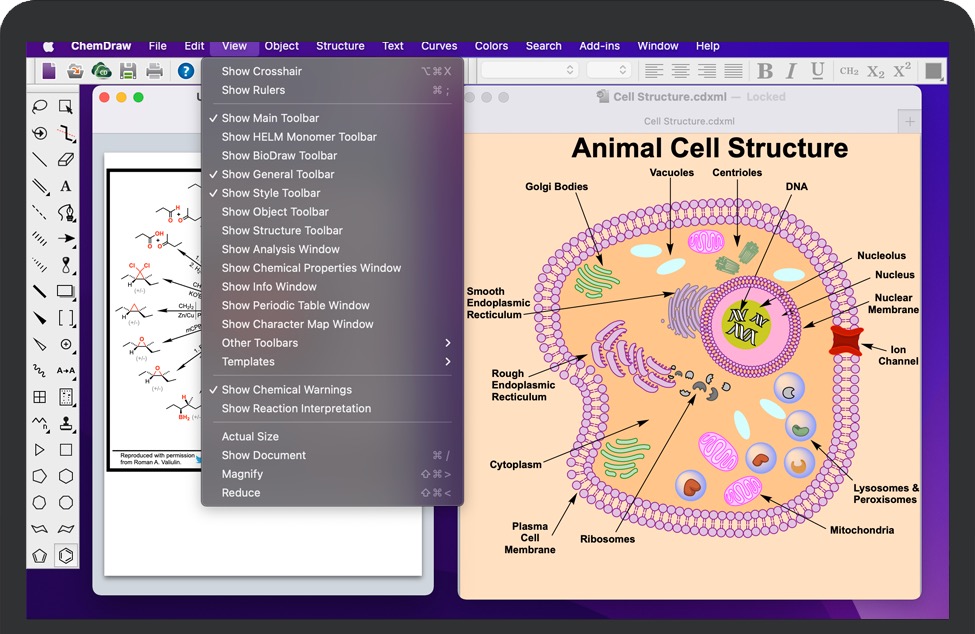Screen dimensions: 975x634
Task: Pick the Benzene ring tool
Action: click(x=66, y=555)
